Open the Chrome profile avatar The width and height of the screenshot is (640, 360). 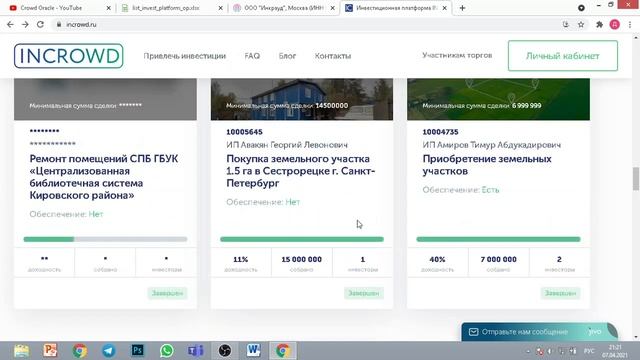click(x=615, y=24)
